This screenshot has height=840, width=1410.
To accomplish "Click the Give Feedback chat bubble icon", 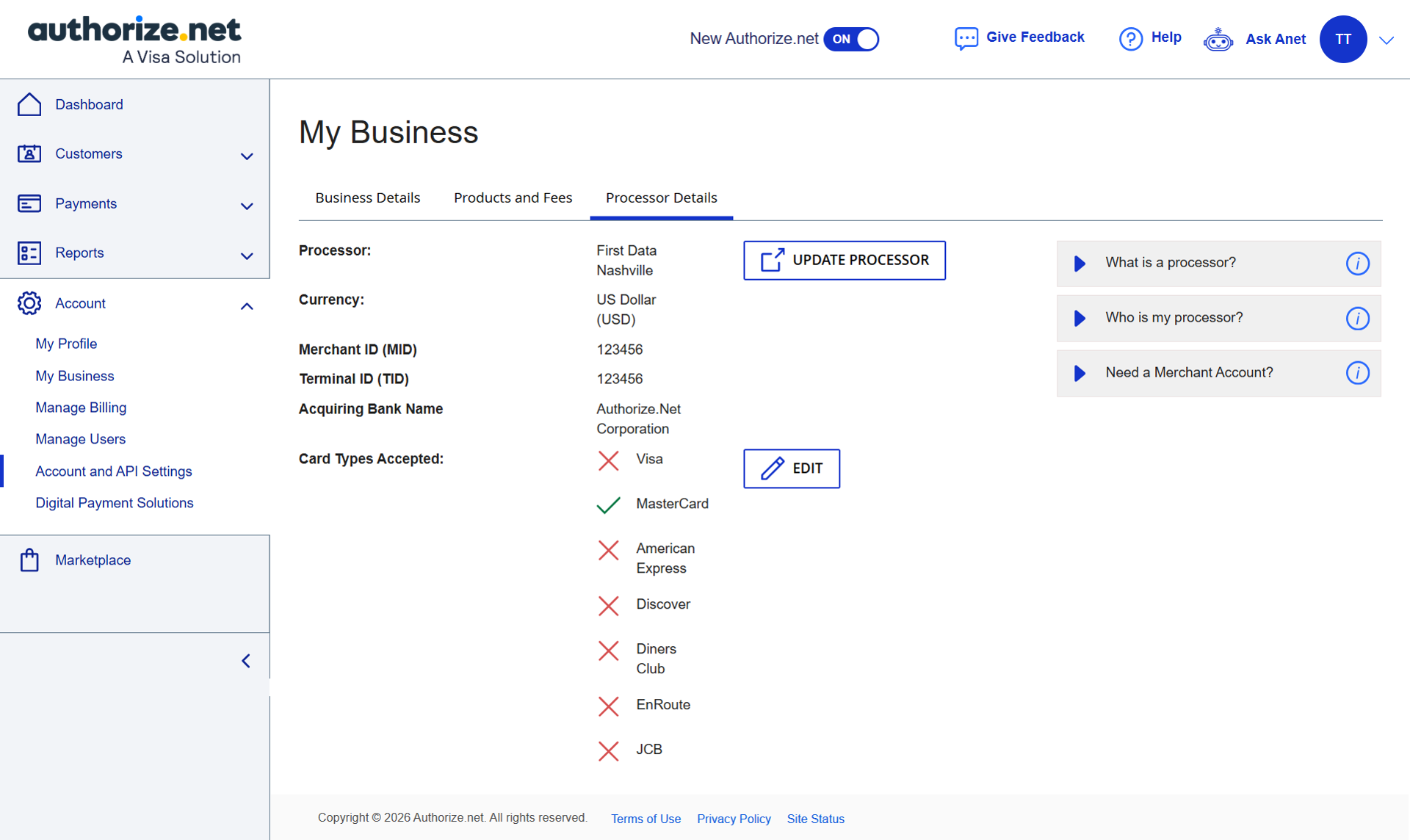I will (966, 38).
